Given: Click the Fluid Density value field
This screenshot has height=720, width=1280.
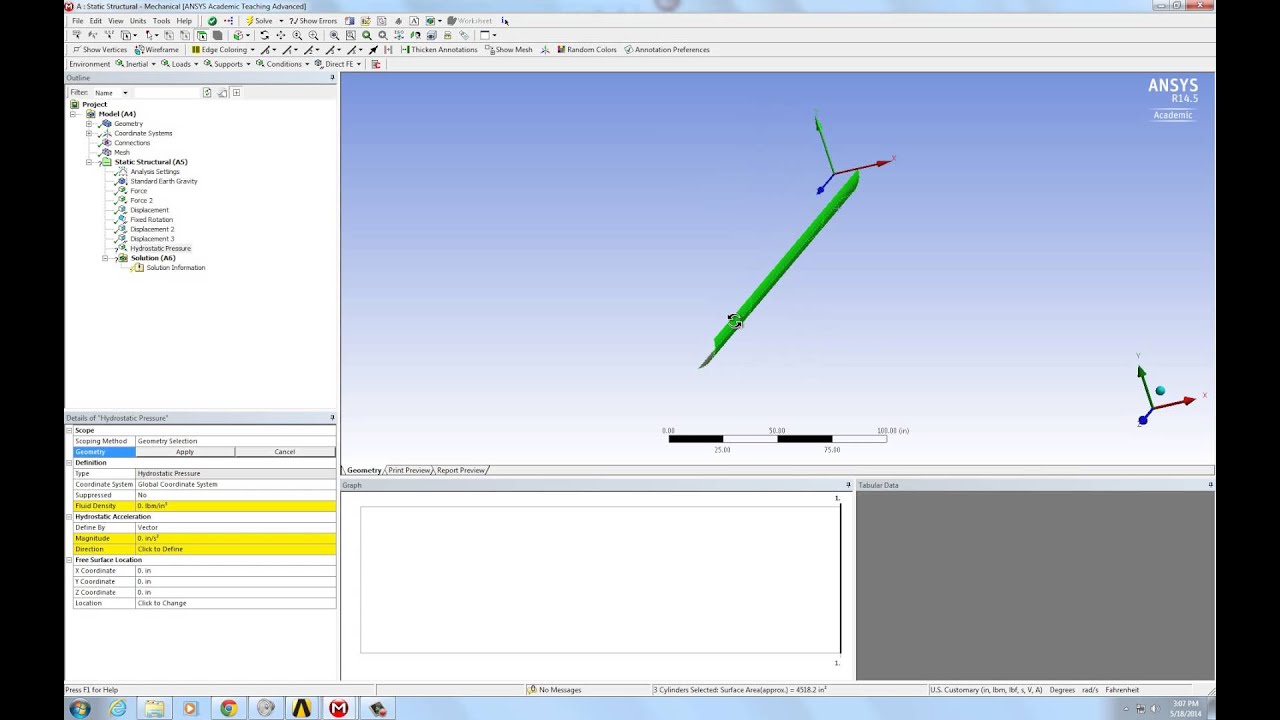Looking at the screenshot, I should click(x=235, y=506).
